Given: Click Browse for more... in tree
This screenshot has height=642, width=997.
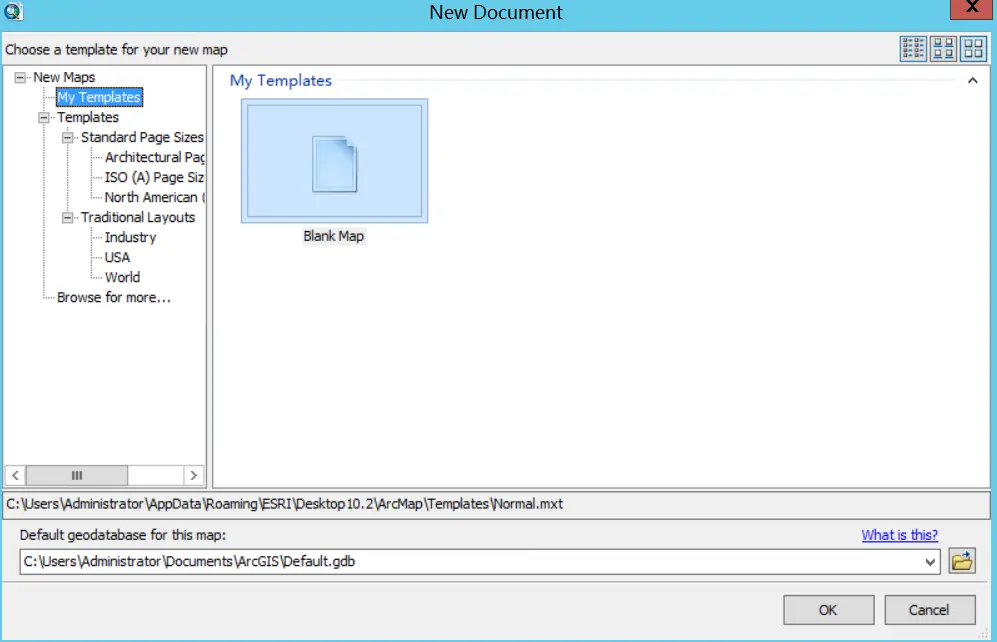Looking at the screenshot, I should point(114,297).
